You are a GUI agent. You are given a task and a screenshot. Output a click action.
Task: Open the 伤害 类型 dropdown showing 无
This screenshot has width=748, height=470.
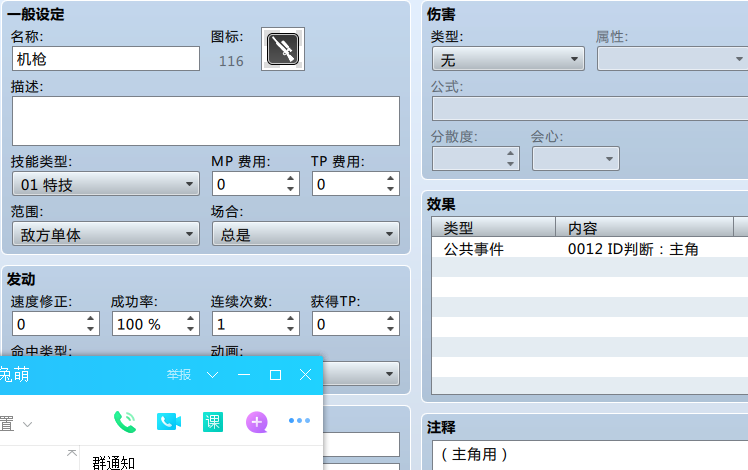pos(508,59)
